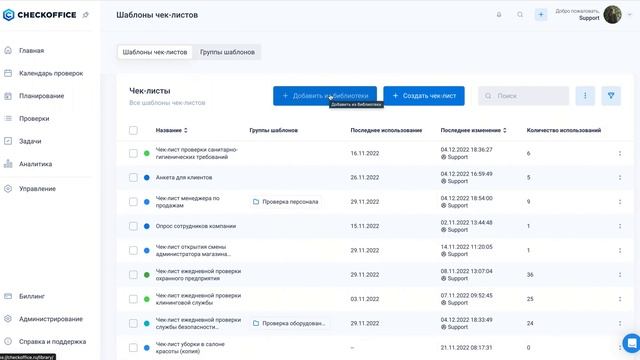The width and height of the screenshot is (640, 360).
Task: Open the toolbar three-dots options button
Action: [x=585, y=96]
